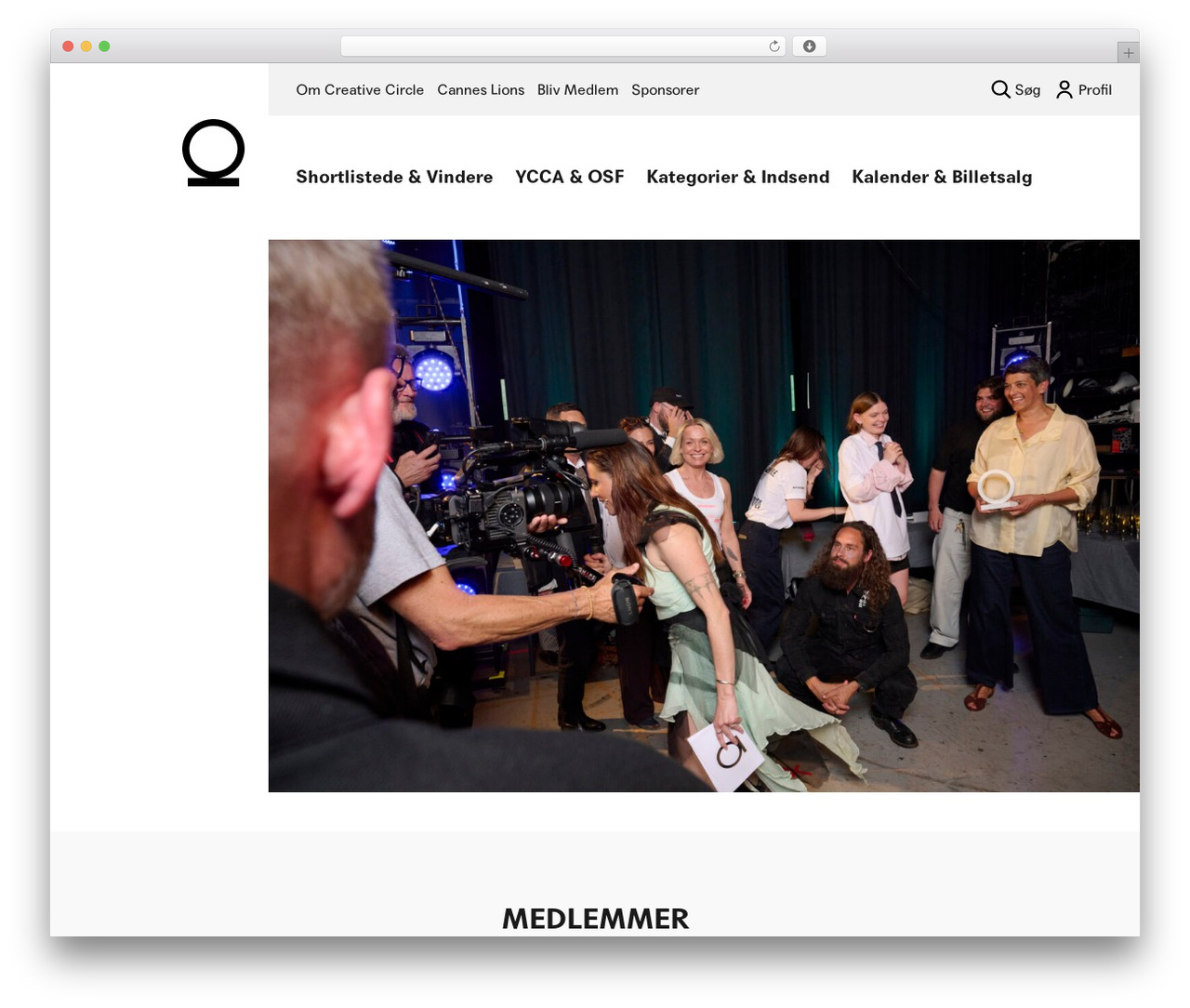The width and height of the screenshot is (1190, 1008).
Task: Click the yellow minimize window dot
Action: [x=86, y=46]
